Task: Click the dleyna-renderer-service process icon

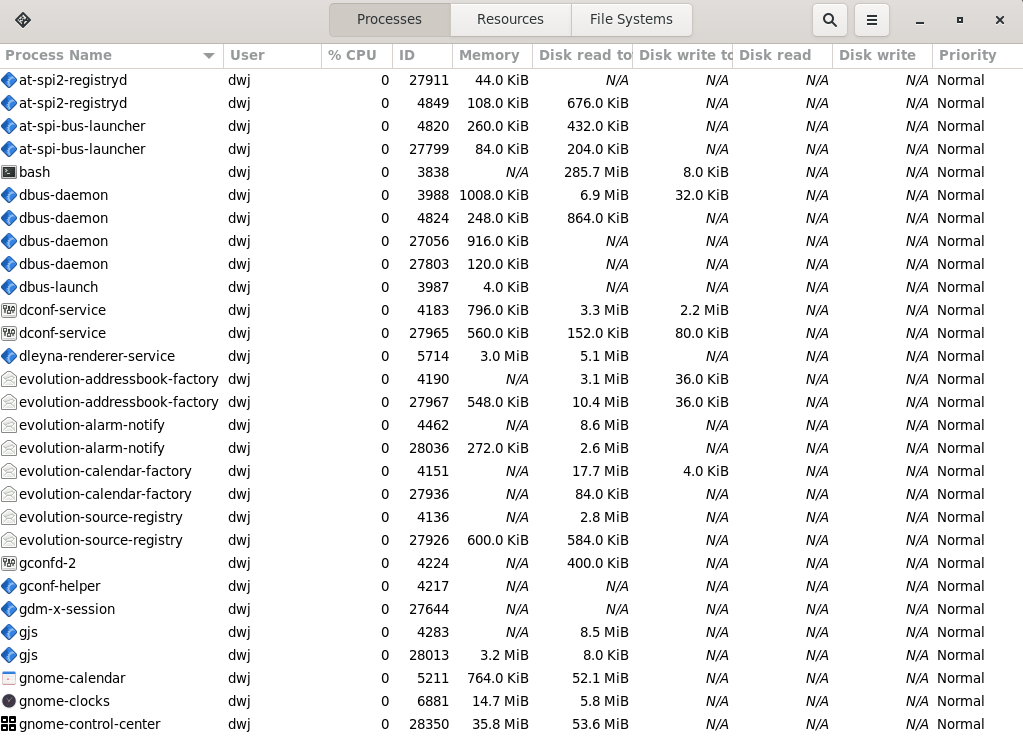Action: tap(9, 356)
